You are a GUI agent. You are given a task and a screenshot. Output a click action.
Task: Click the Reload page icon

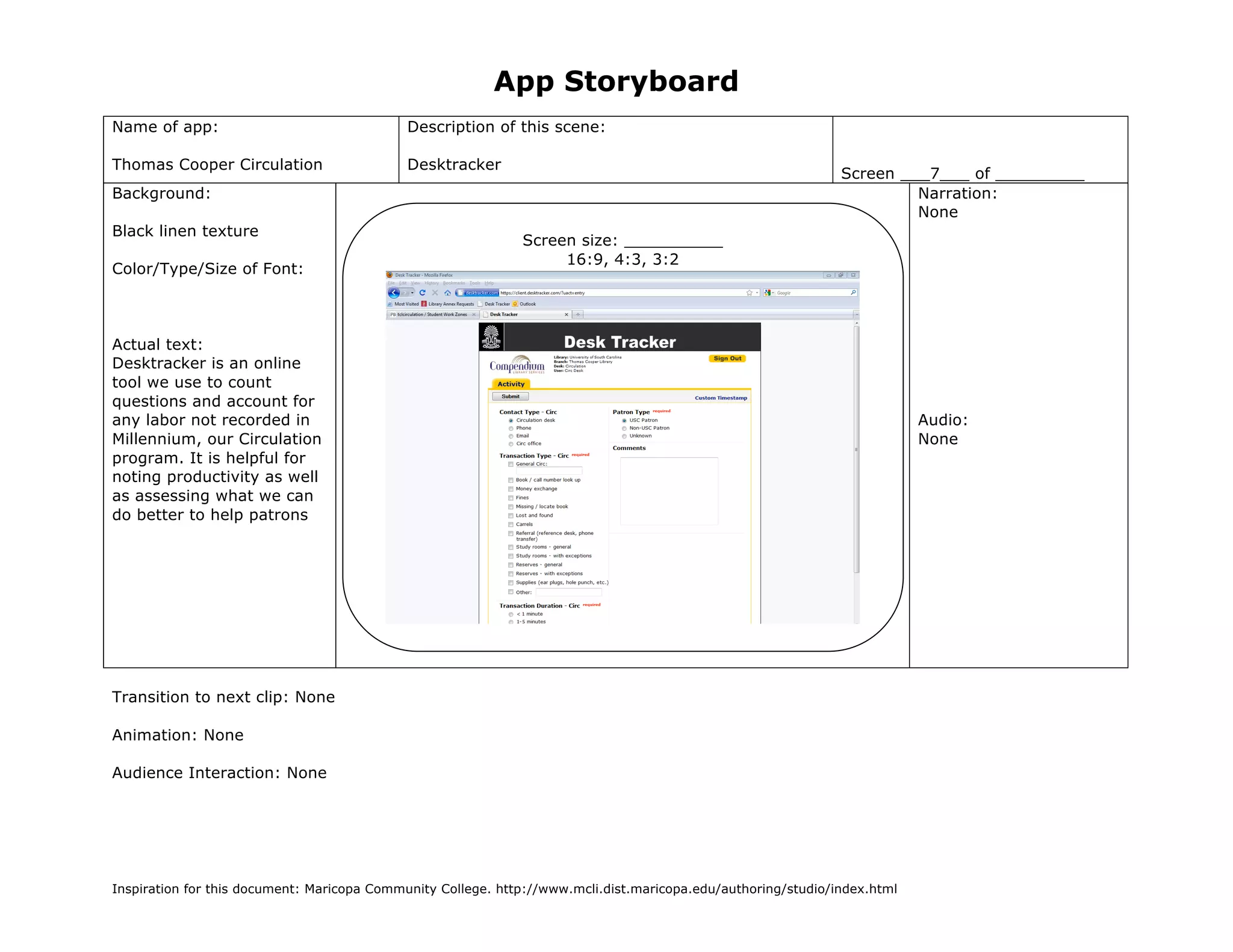423,293
